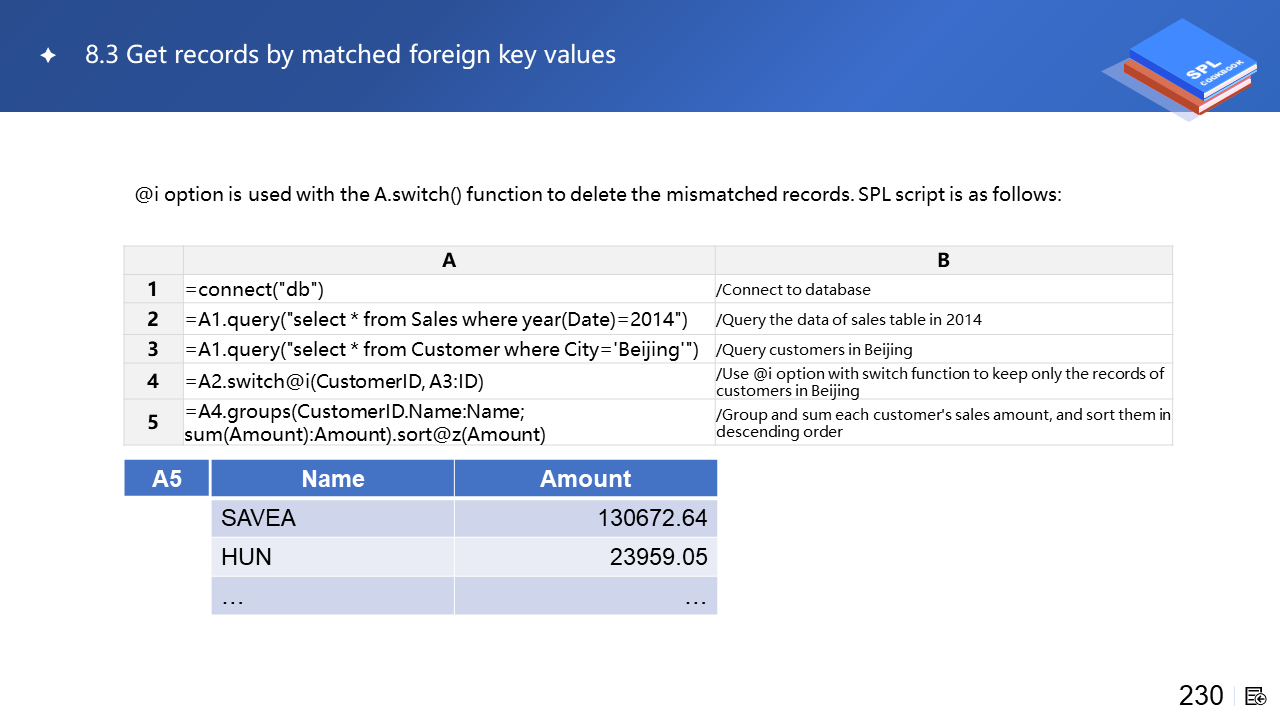Click the page number 230
The height and width of the screenshot is (720, 1280).
tap(1200, 696)
